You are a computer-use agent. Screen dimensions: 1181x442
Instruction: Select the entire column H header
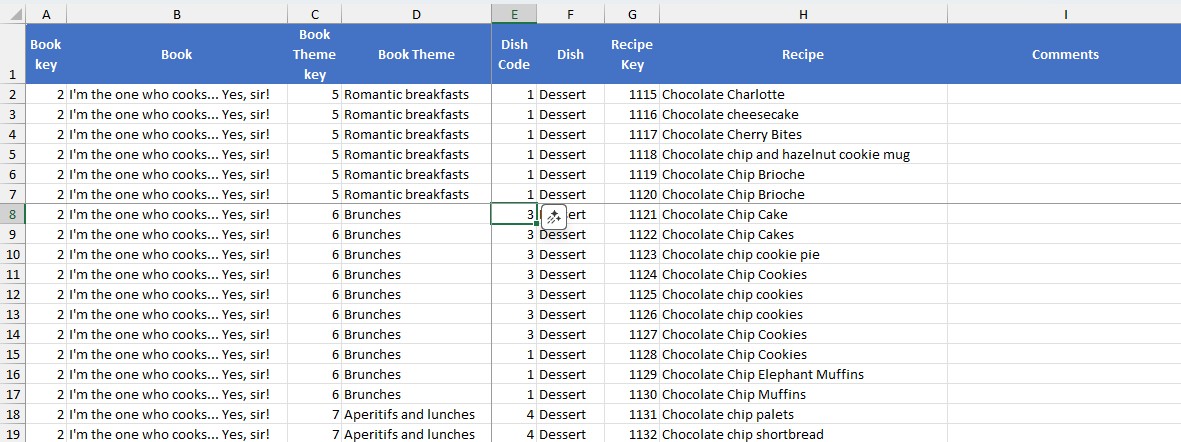point(803,13)
